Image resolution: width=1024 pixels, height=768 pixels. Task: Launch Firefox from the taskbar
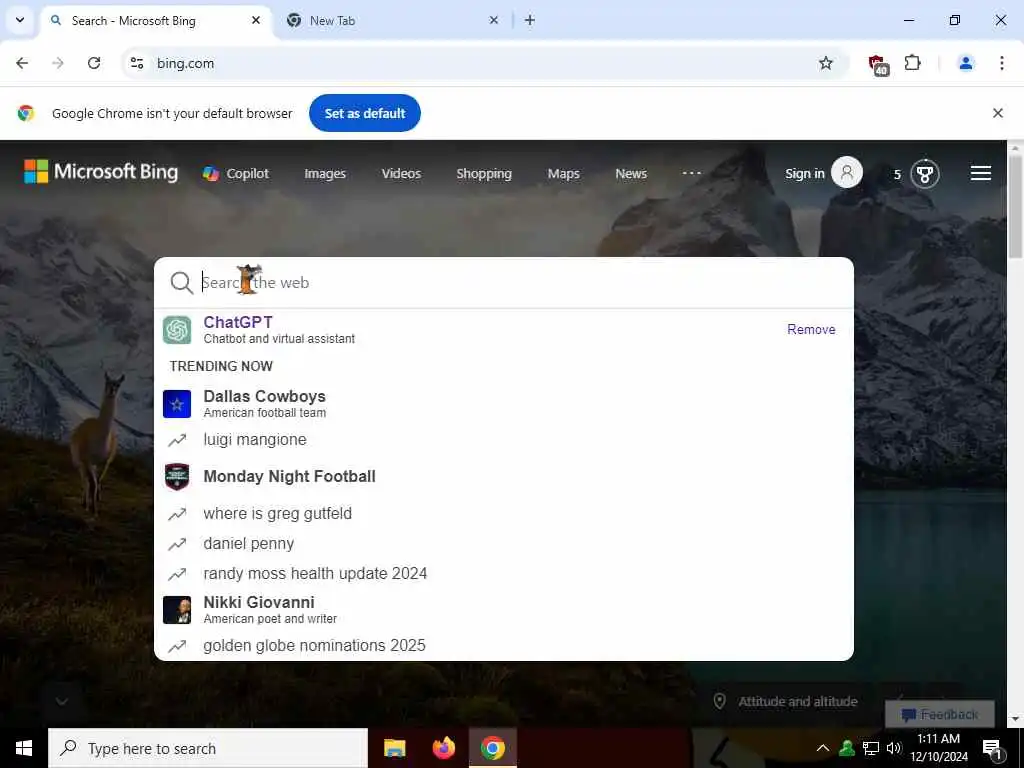click(444, 748)
